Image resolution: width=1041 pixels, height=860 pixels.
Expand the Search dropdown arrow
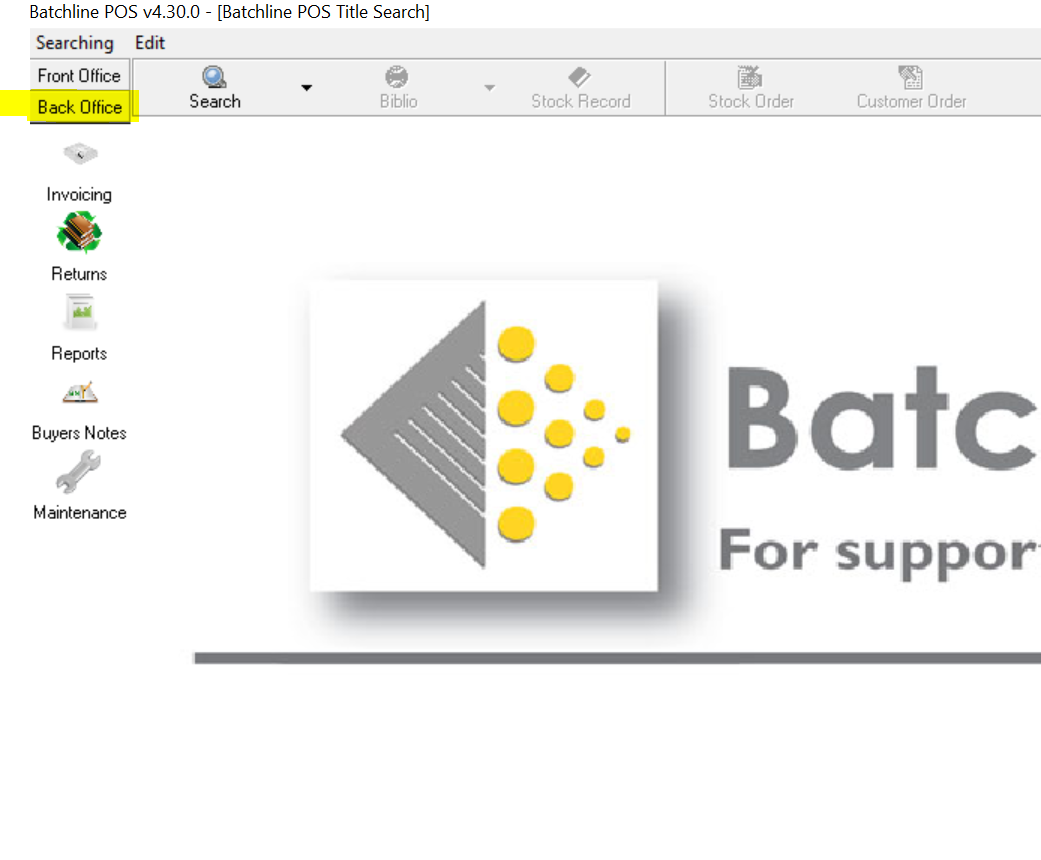307,88
